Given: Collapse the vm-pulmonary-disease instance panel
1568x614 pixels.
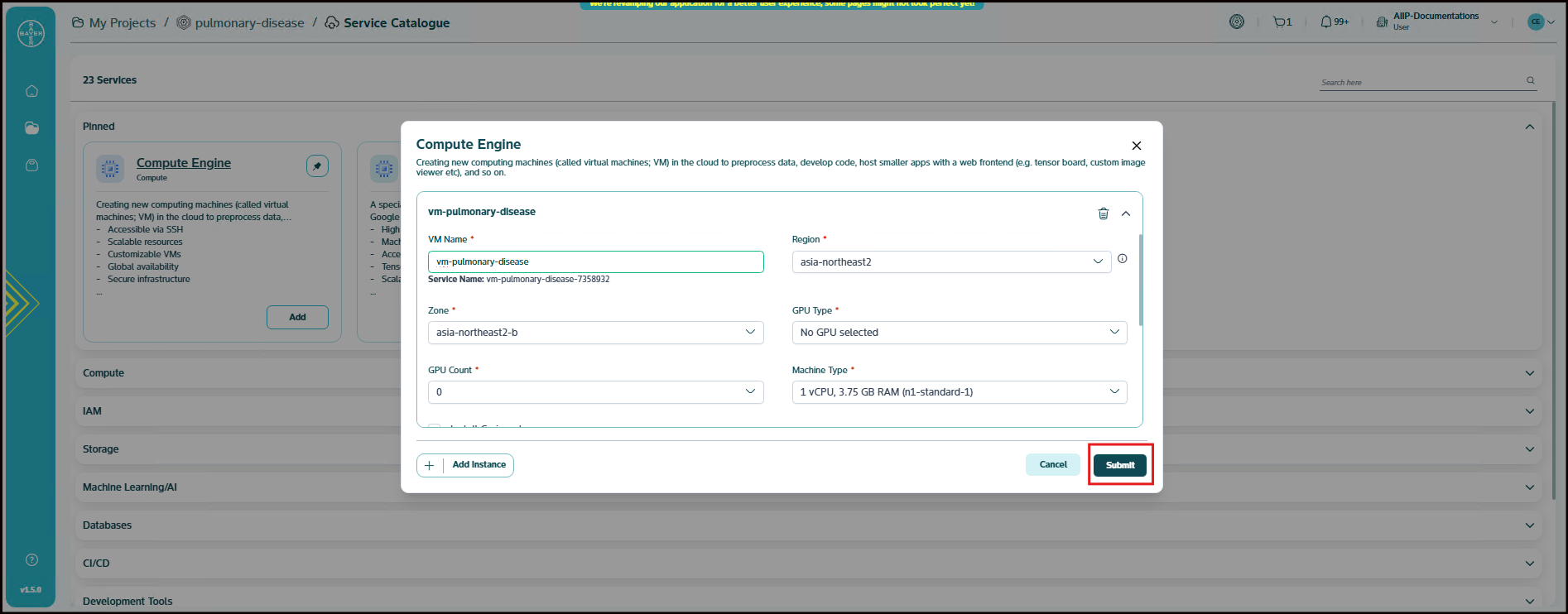Looking at the screenshot, I should click(x=1126, y=213).
